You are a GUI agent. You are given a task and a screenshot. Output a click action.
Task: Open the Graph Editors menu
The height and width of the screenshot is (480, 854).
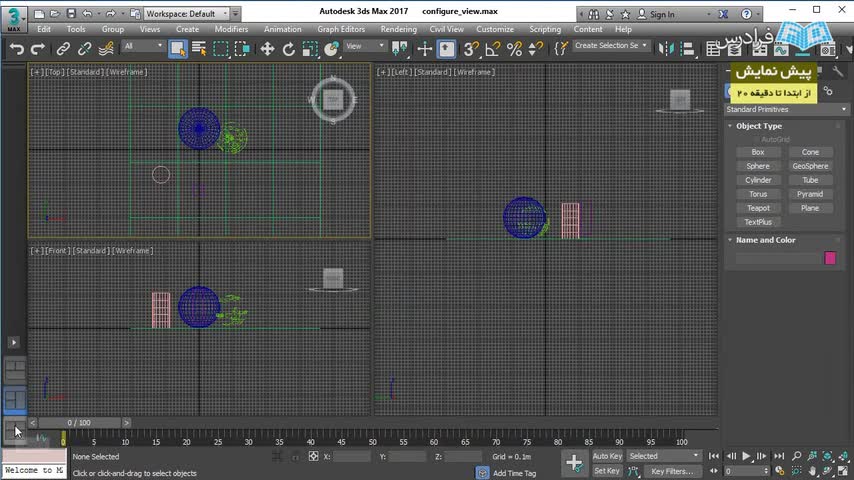(341, 29)
